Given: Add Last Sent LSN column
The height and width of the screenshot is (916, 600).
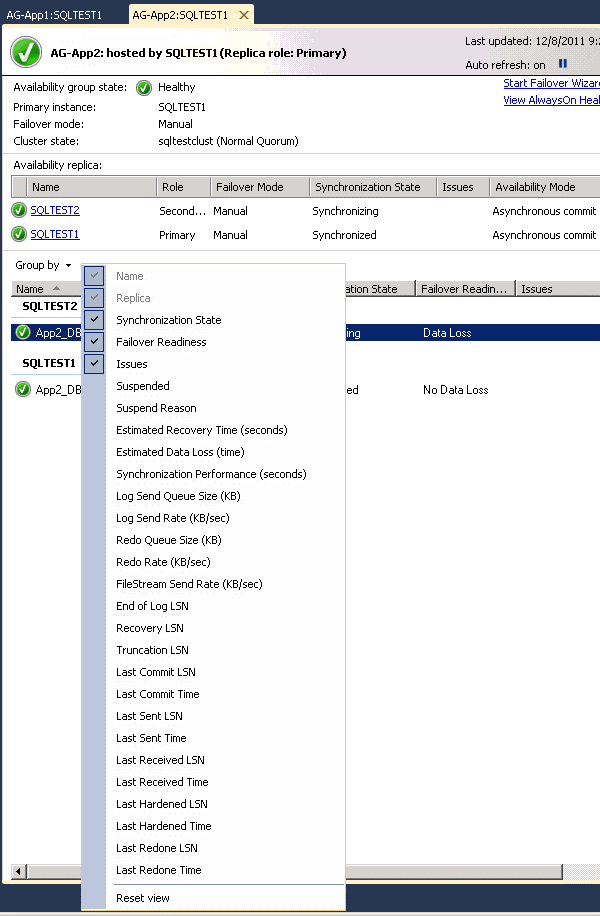Looking at the screenshot, I should [x=149, y=716].
